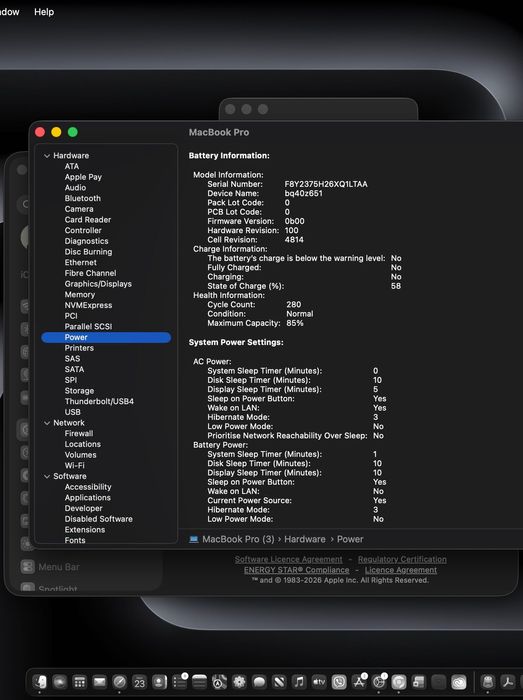Open Messages bubble icon in dock
The image size is (523, 700).
click(259, 682)
